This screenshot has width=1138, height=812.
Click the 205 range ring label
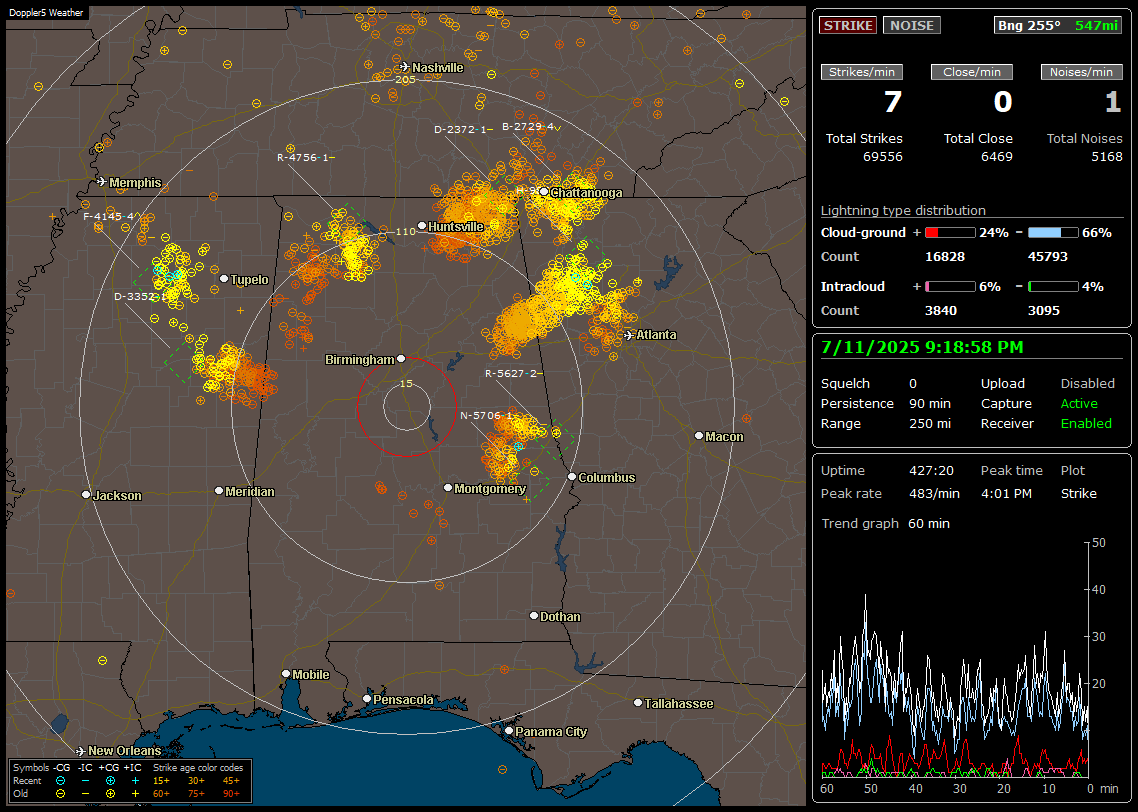pos(406,80)
